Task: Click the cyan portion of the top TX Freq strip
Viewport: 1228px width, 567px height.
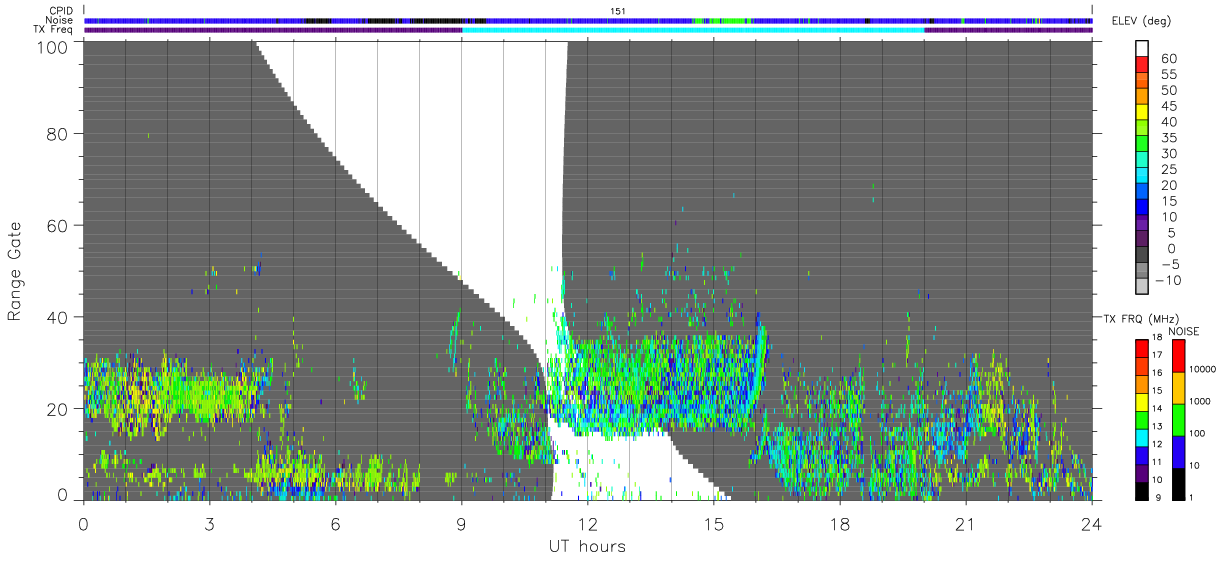Action: click(x=693, y=30)
